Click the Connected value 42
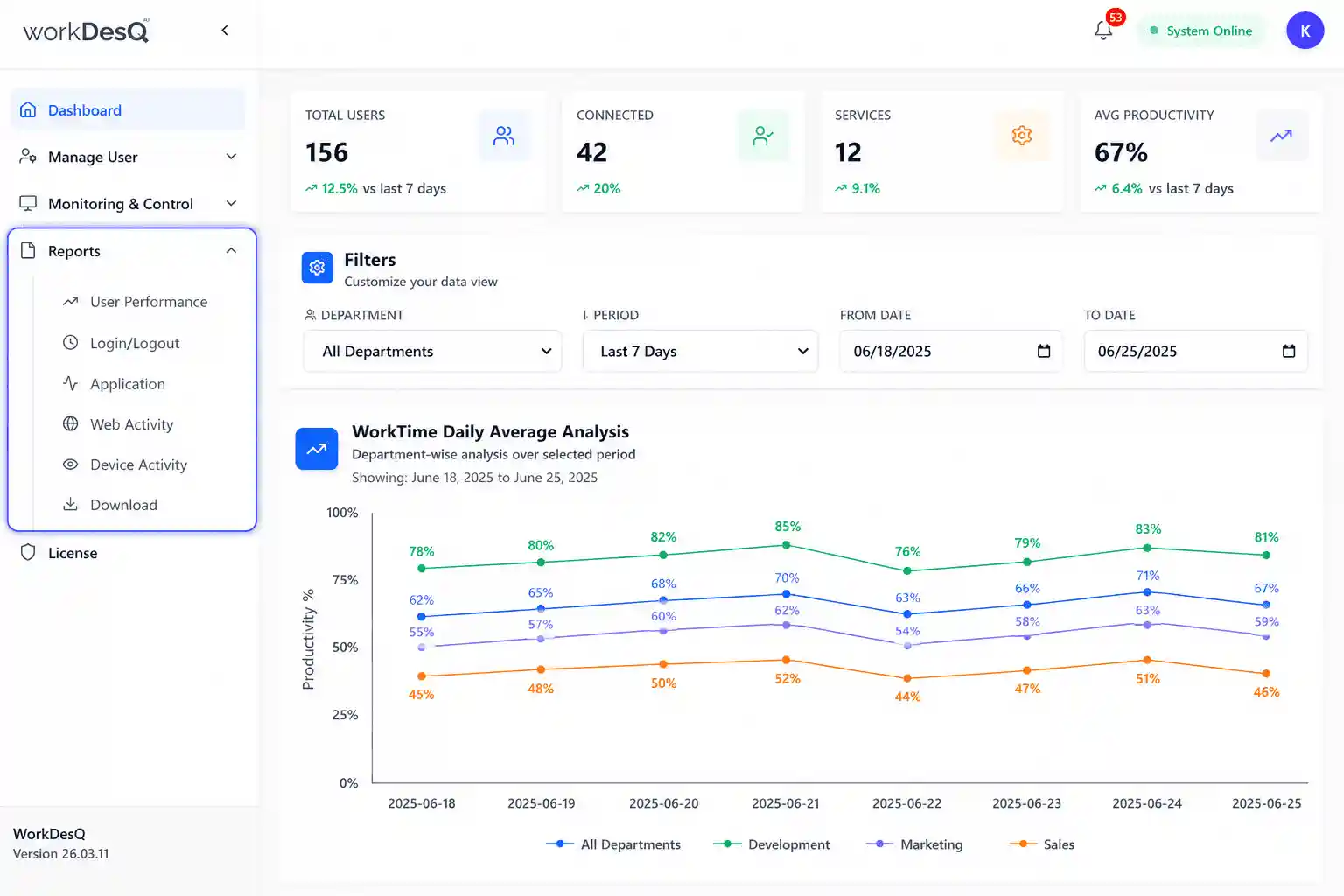Viewport: 1344px width, 896px height. tap(591, 152)
